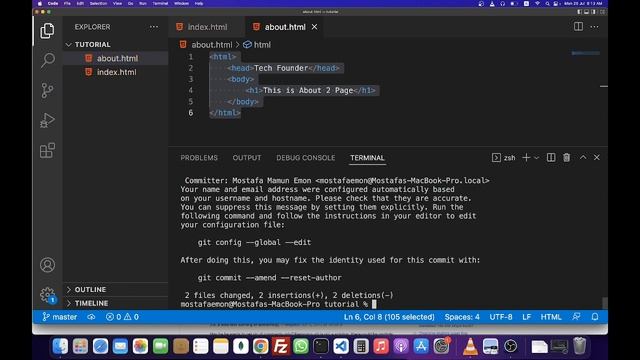Change language mode HTML
The image size is (640, 360).
[551, 317]
